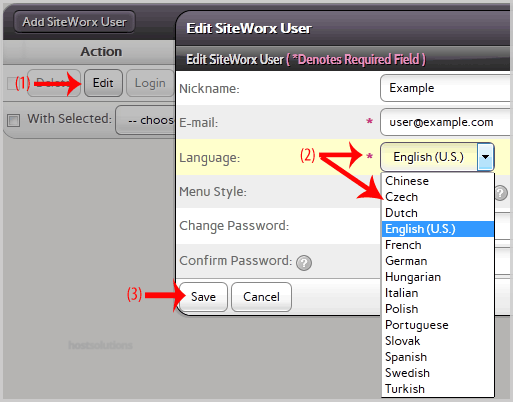Screen dimensions: 513x402
Task: Select German from the language list
Action: [x=438, y=261]
